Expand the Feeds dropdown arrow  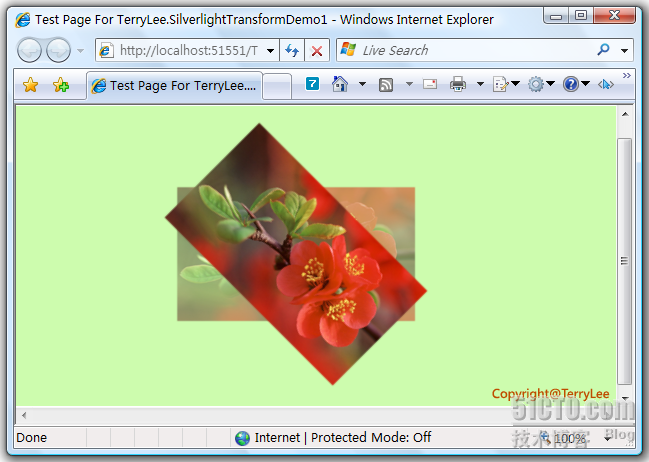[409, 84]
